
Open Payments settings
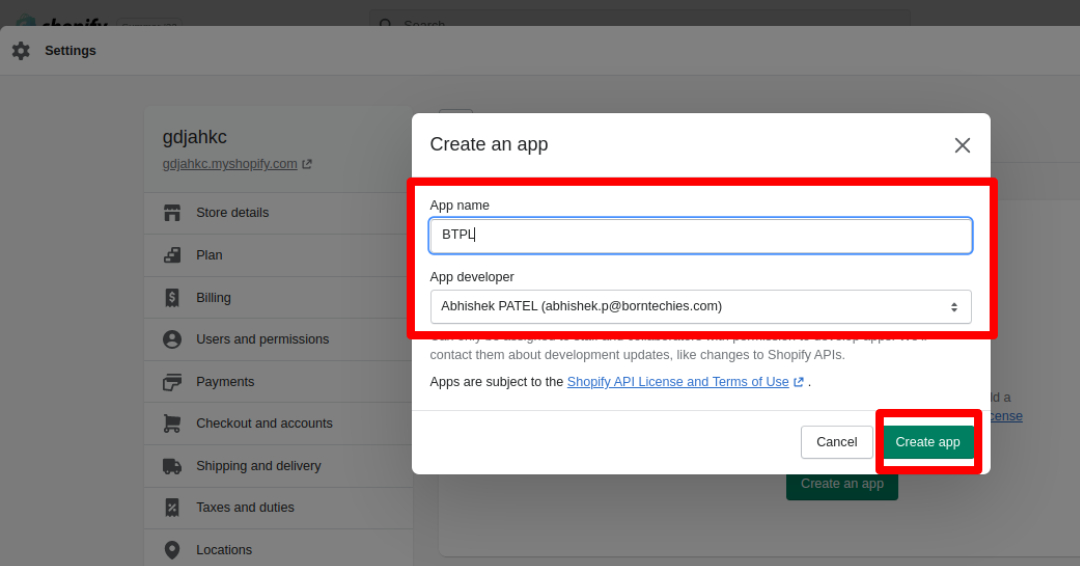coord(278,382)
